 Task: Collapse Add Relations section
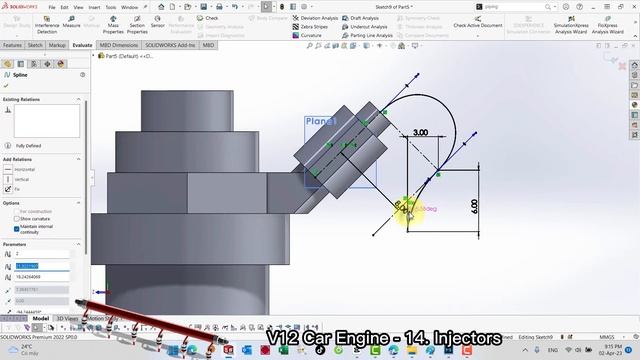78,159
